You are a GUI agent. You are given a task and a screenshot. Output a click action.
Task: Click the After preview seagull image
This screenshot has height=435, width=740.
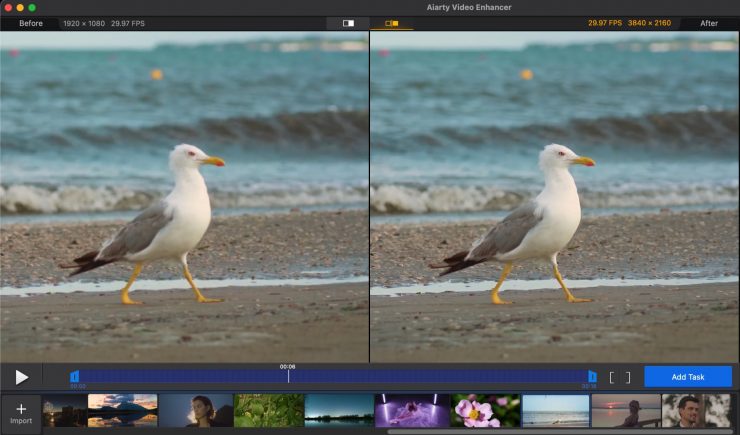[555, 197]
